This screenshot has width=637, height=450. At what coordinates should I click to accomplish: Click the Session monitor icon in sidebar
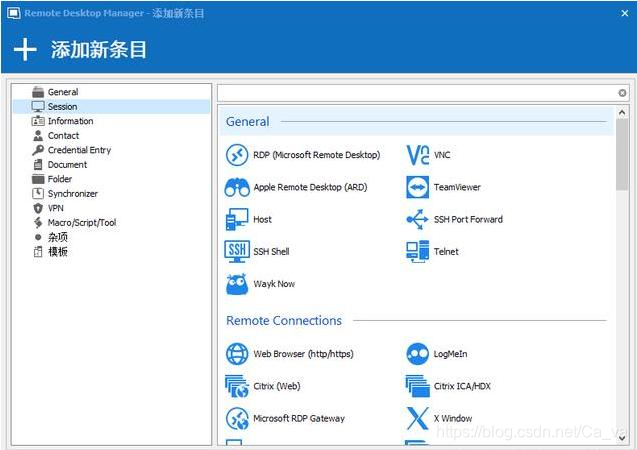38,107
